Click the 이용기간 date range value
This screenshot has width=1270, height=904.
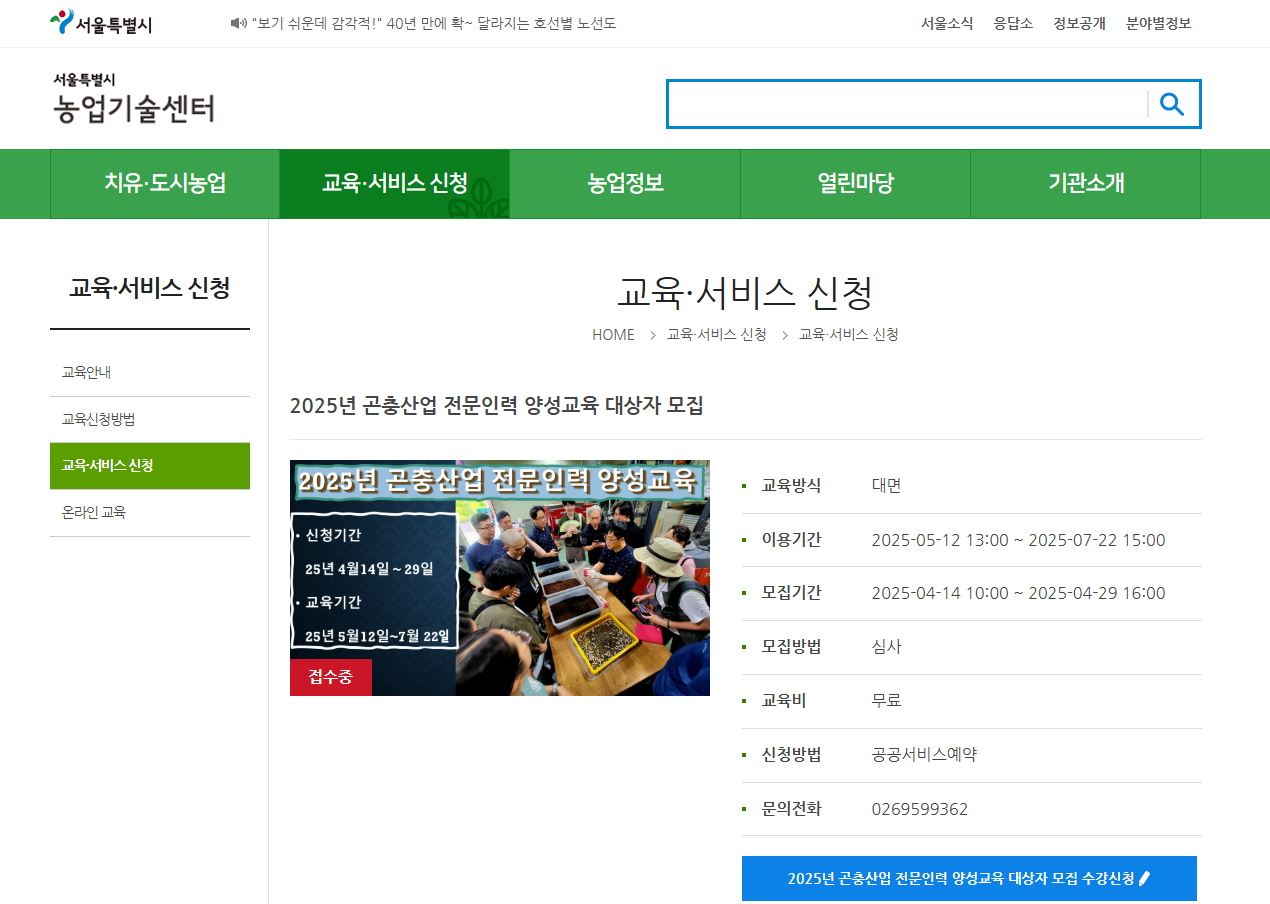point(1018,540)
